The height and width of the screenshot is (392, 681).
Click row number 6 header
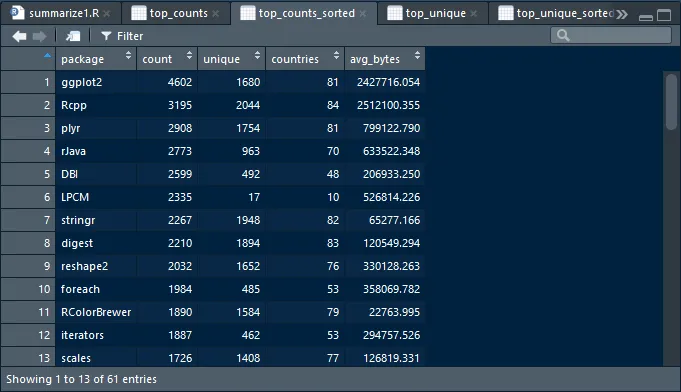click(x=28, y=197)
